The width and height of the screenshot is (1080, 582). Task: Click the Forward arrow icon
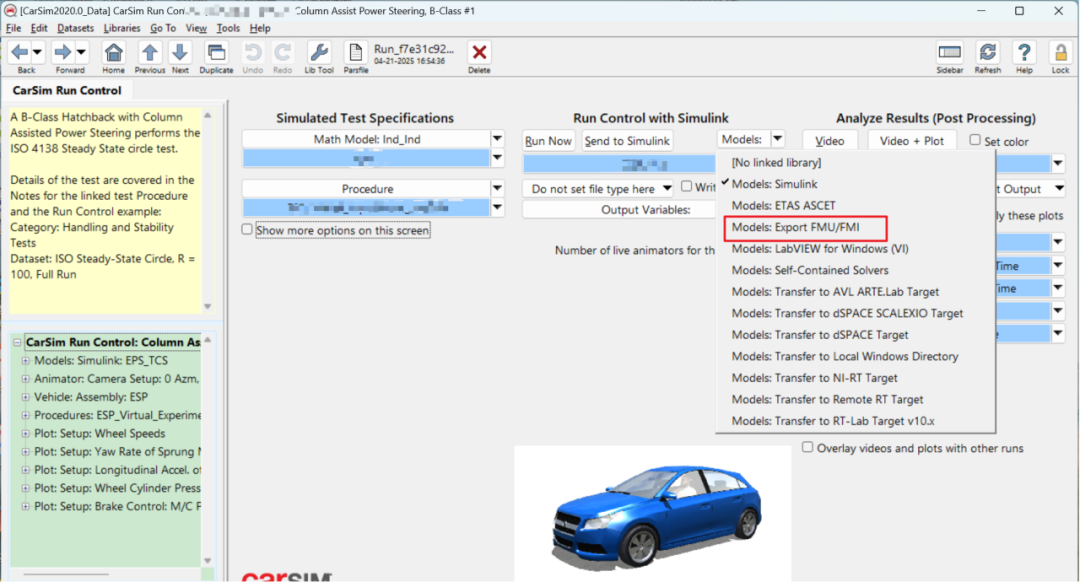(x=63, y=52)
